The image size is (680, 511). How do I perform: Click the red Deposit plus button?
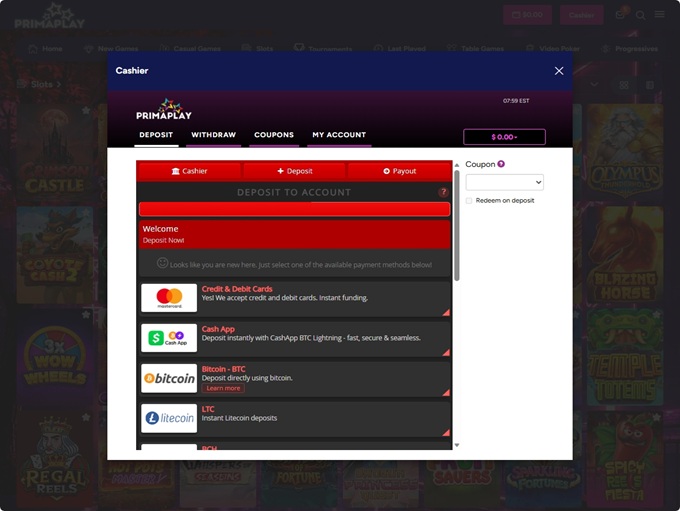(x=294, y=171)
